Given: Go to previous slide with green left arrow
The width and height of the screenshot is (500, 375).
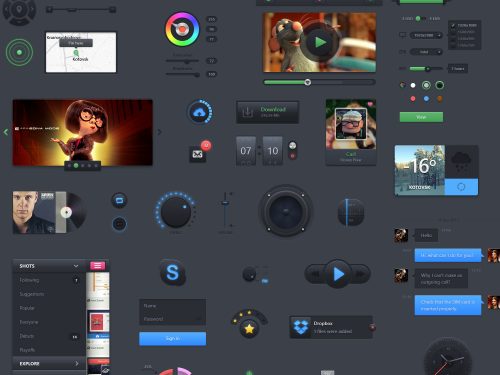Looking at the screenshot, I should [6, 132].
